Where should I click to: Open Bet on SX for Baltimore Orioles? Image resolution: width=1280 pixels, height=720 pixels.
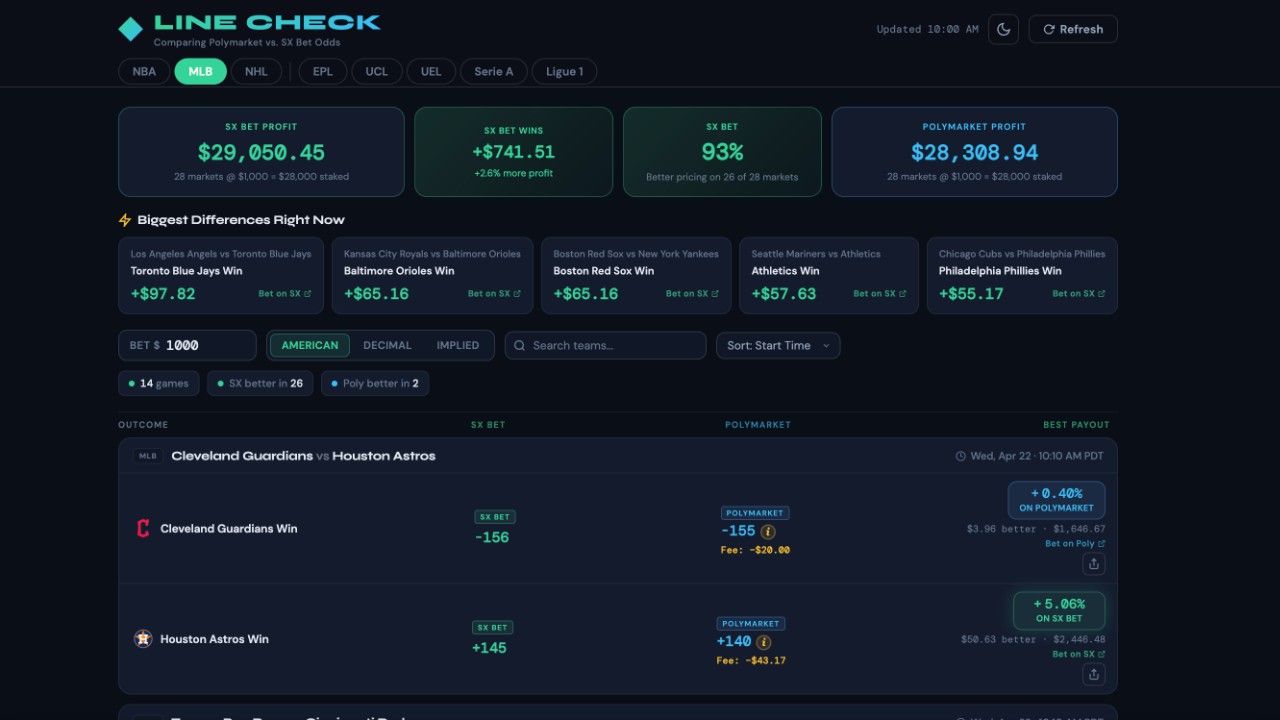494,294
